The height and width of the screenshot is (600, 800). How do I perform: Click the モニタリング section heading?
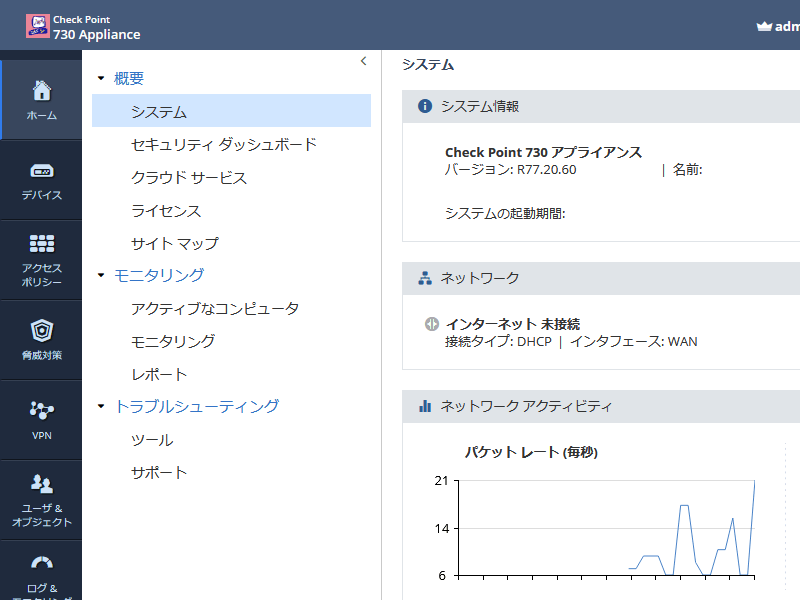click(159, 275)
